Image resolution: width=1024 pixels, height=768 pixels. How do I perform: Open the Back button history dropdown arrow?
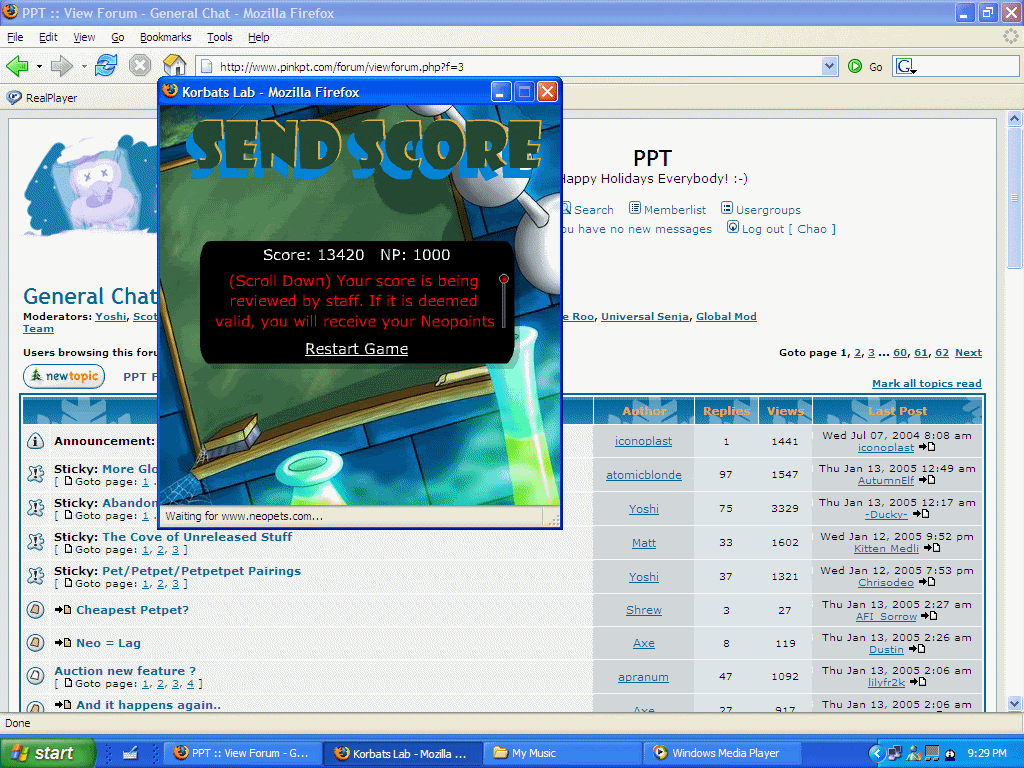pyautogui.click(x=39, y=66)
